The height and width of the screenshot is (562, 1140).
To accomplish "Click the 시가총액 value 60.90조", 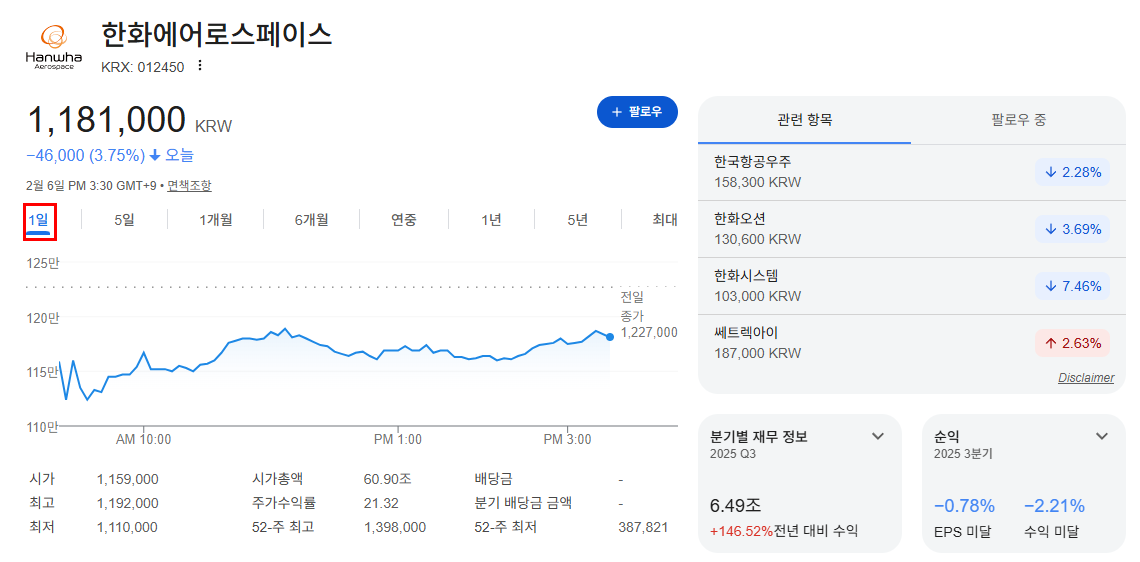I will [388, 479].
